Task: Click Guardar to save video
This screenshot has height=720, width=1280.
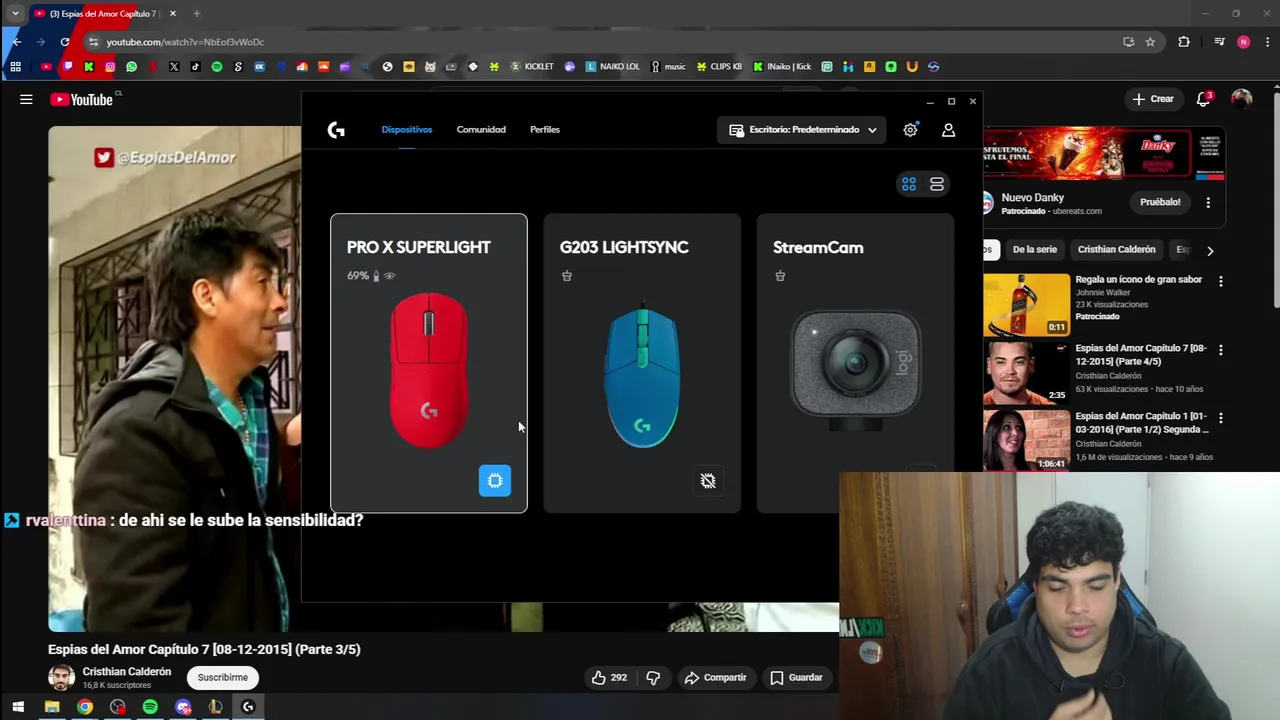Action: pyautogui.click(x=796, y=677)
